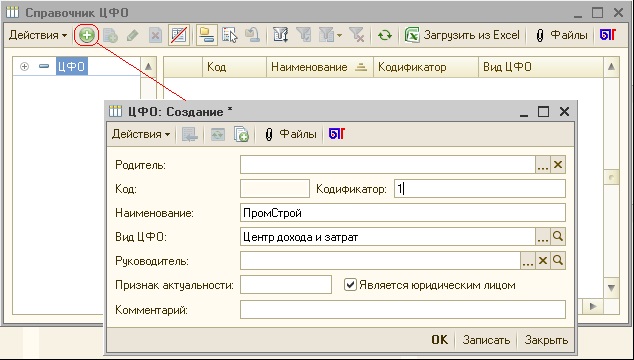Click into the Код input field
Viewport: 634px width, 360px height.
275,189
